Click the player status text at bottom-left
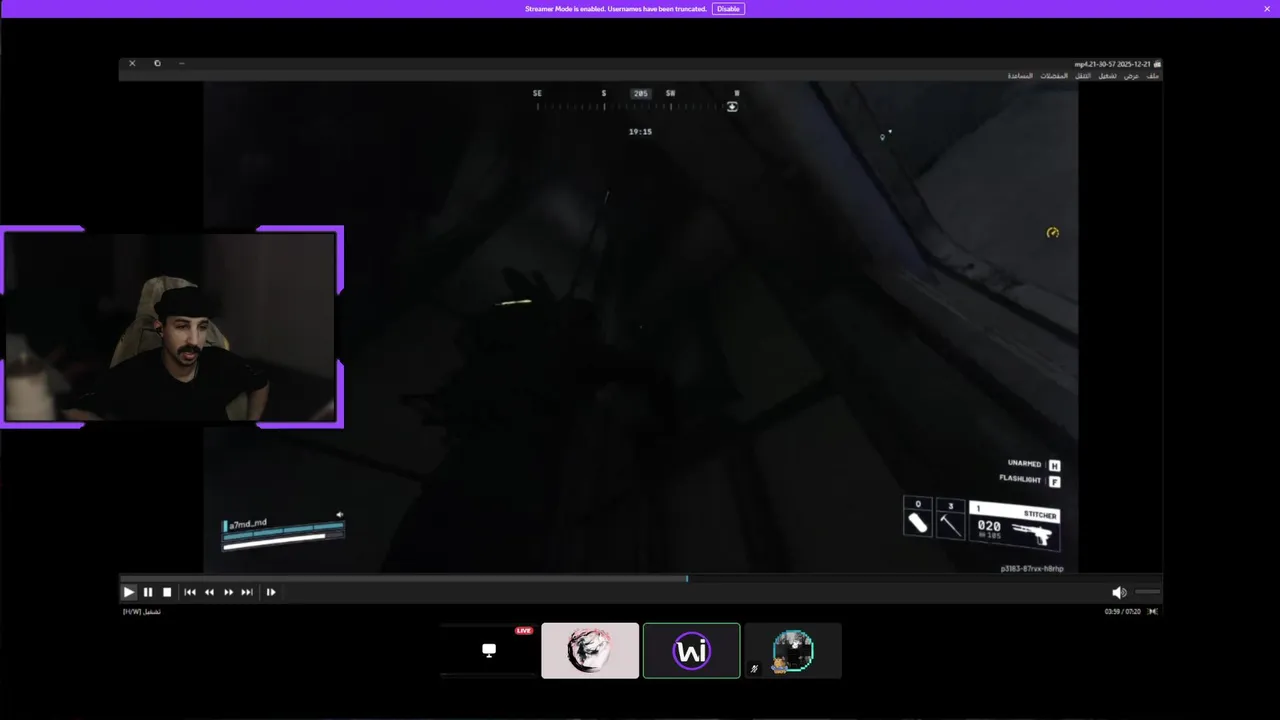The image size is (1280, 720). tap(141, 611)
